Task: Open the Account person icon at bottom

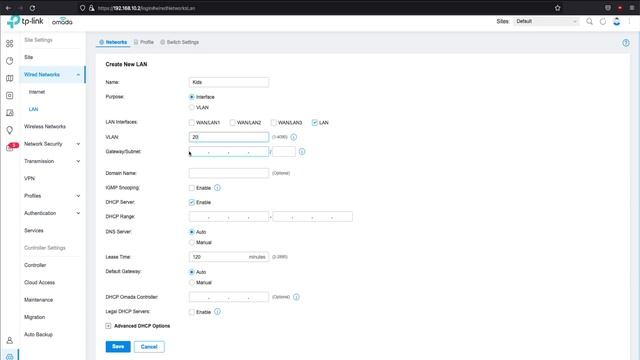Action: point(9,340)
